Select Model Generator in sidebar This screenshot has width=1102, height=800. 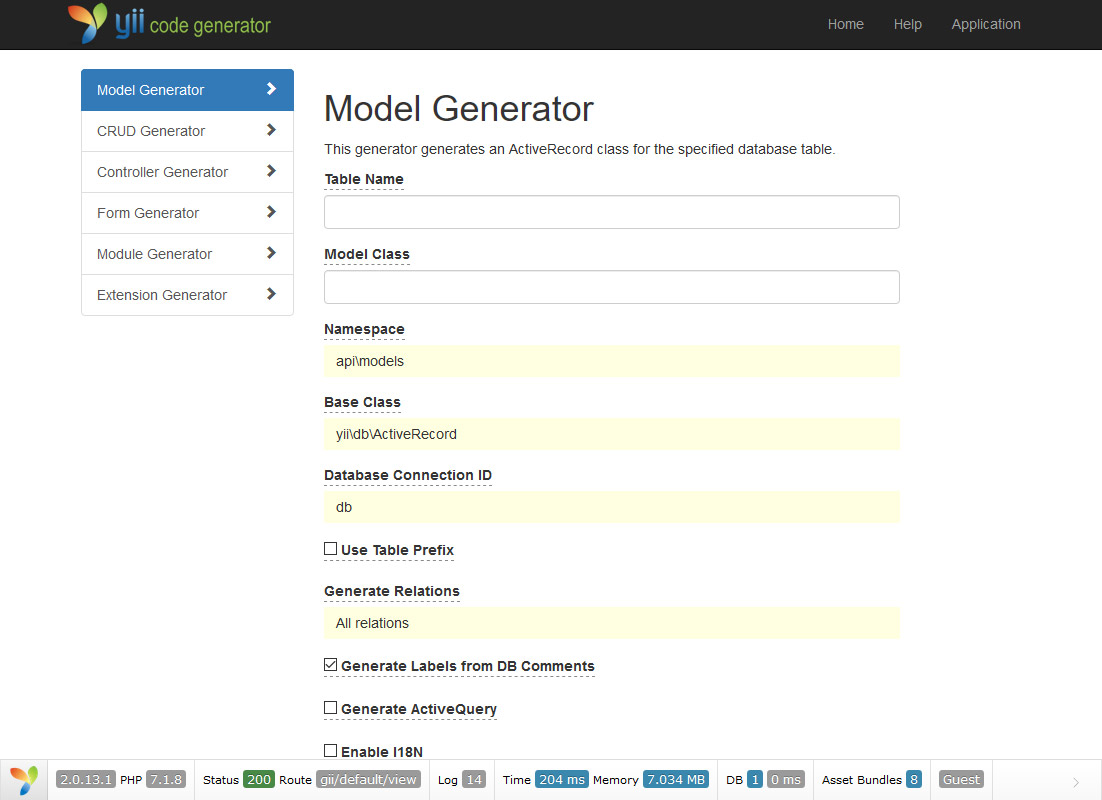[x=187, y=90]
